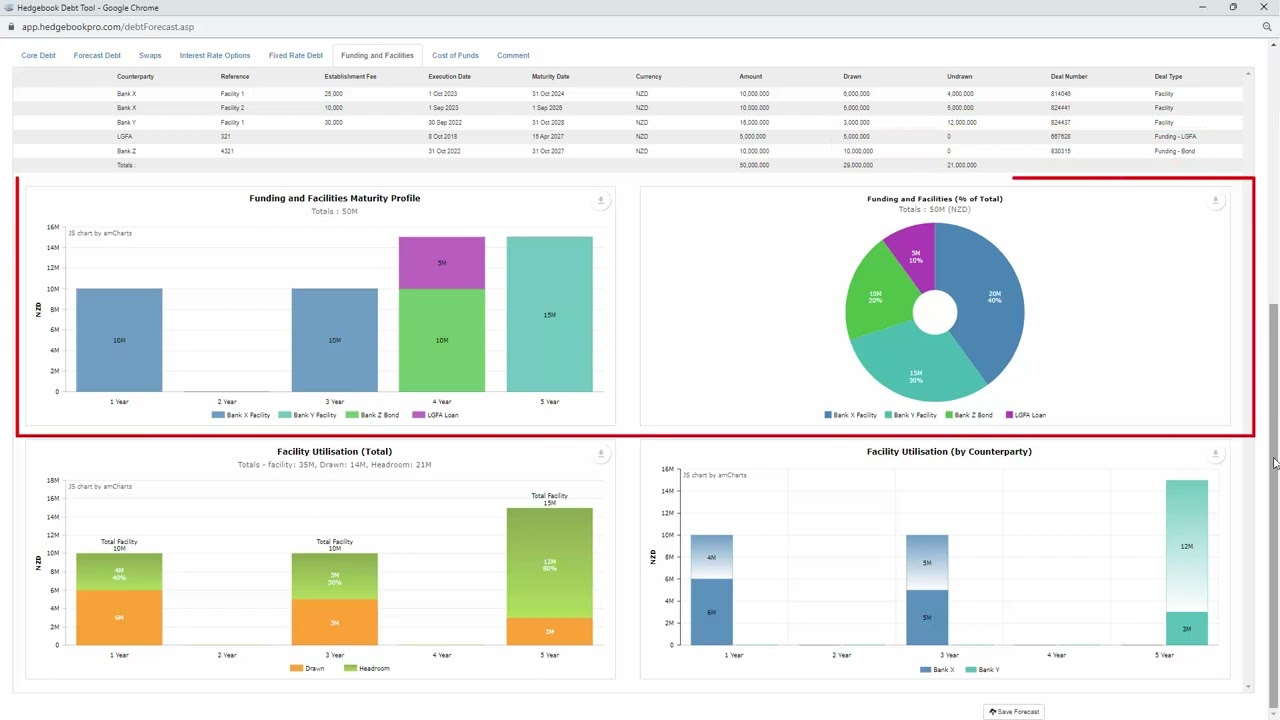Open the Swaps tab
This screenshot has height=720, width=1280.
tap(150, 55)
